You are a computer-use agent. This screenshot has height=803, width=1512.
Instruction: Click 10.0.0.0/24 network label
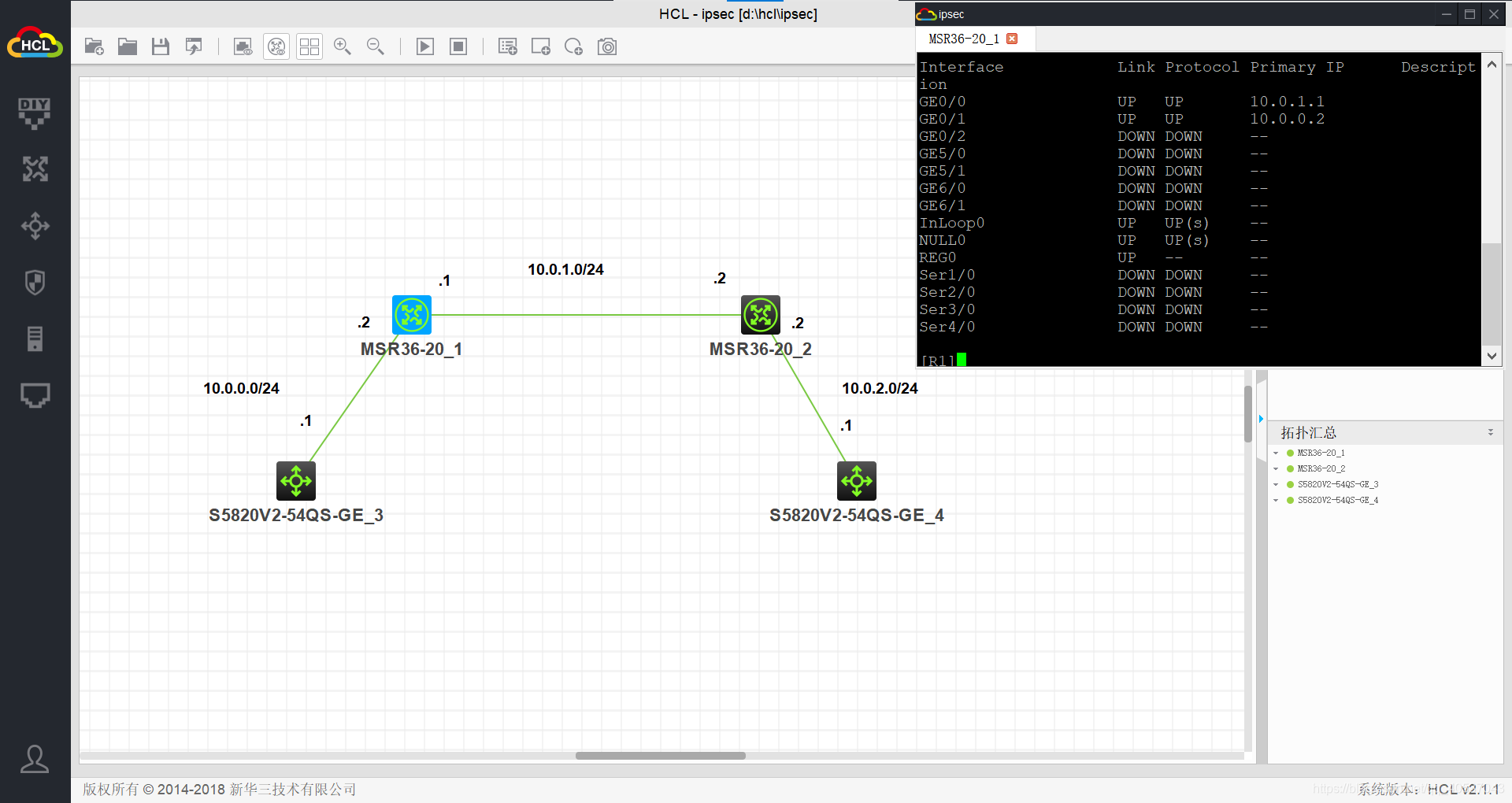click(241, 389)
